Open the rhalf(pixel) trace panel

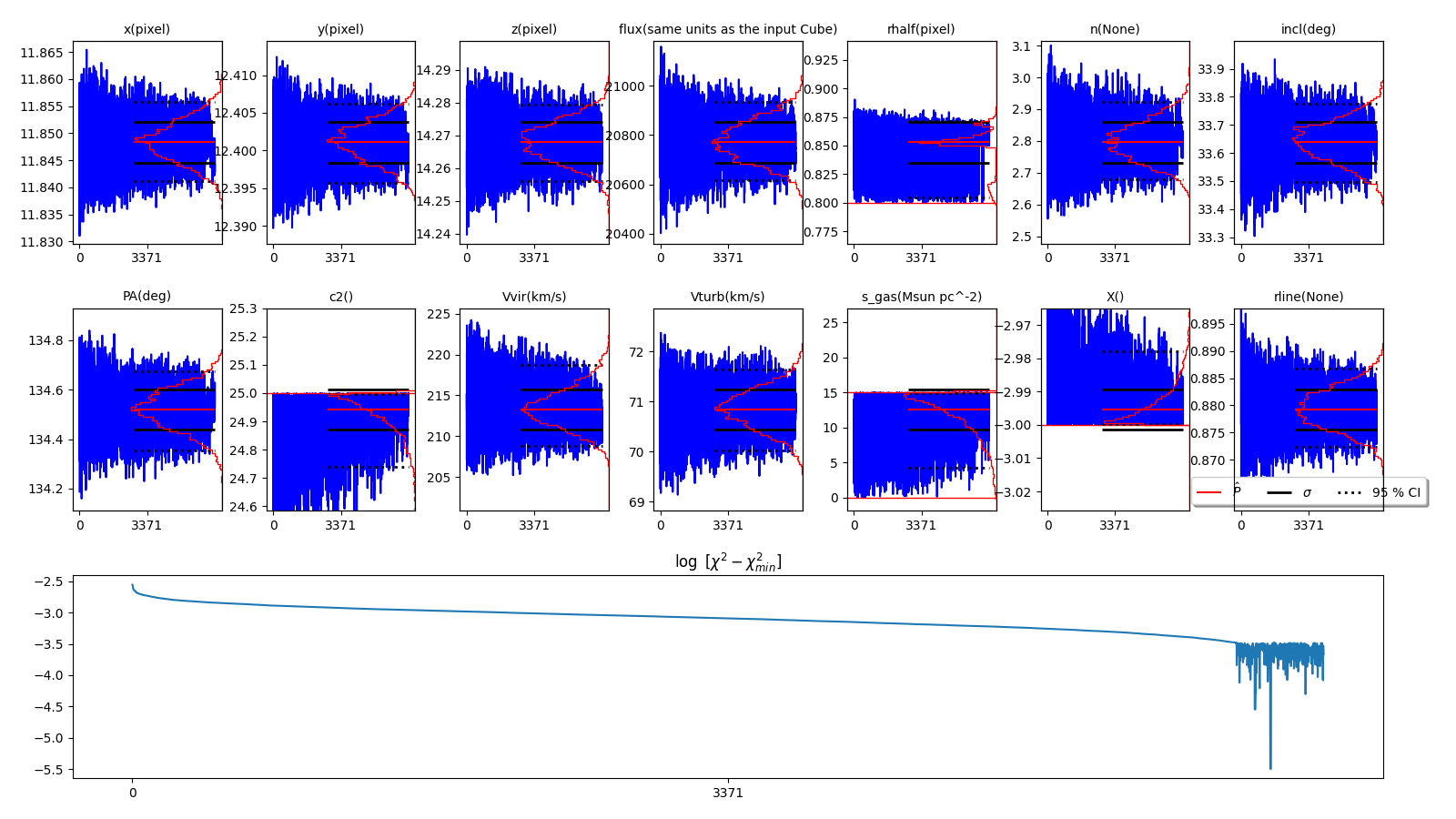pos(921,142)
